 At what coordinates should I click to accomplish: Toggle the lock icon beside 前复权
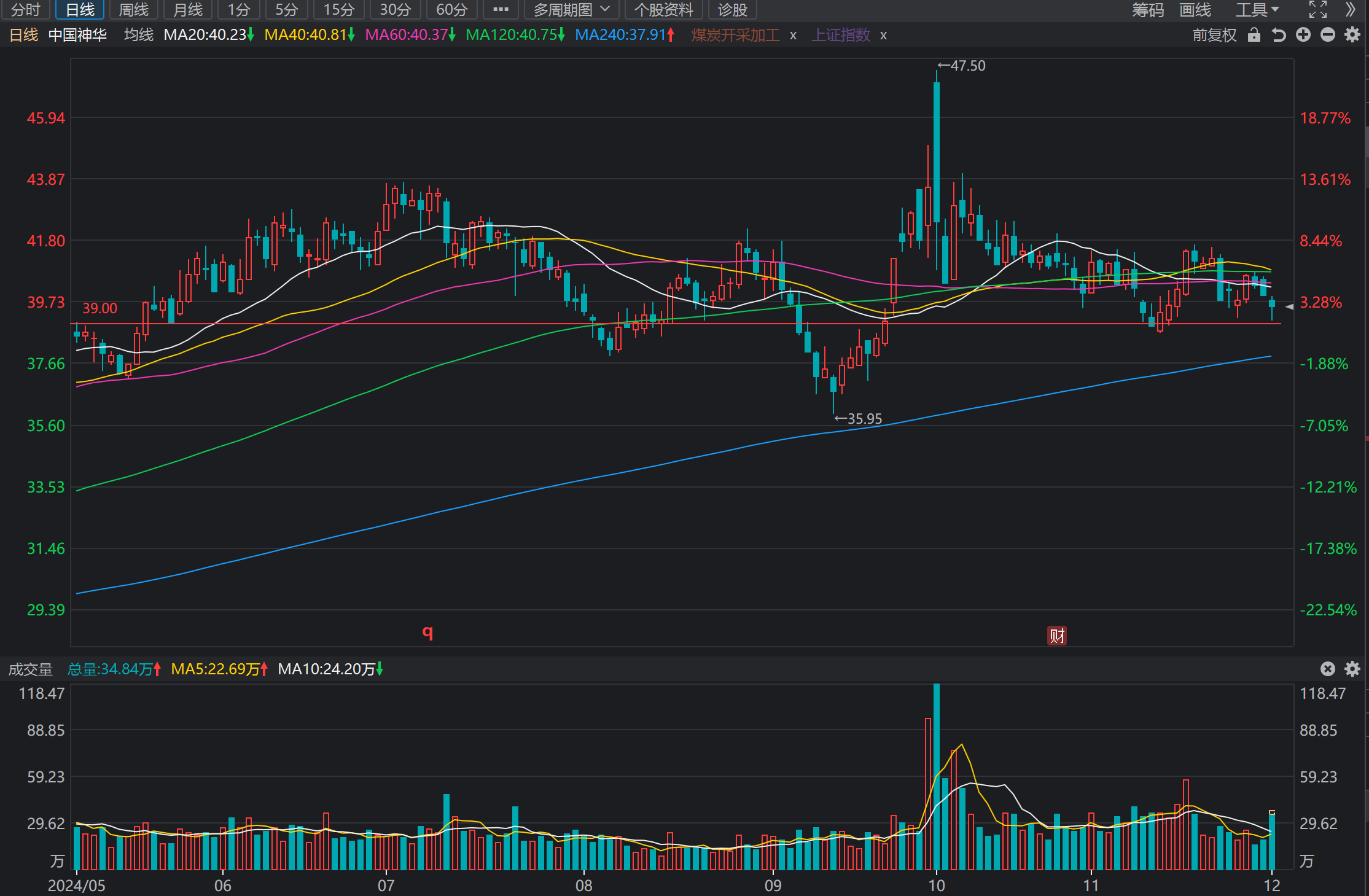(x=1254, y=35)
